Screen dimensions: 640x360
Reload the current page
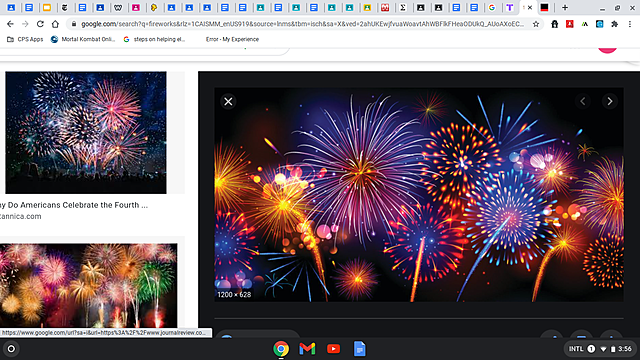pyautogui.click(x=40, y=24)
